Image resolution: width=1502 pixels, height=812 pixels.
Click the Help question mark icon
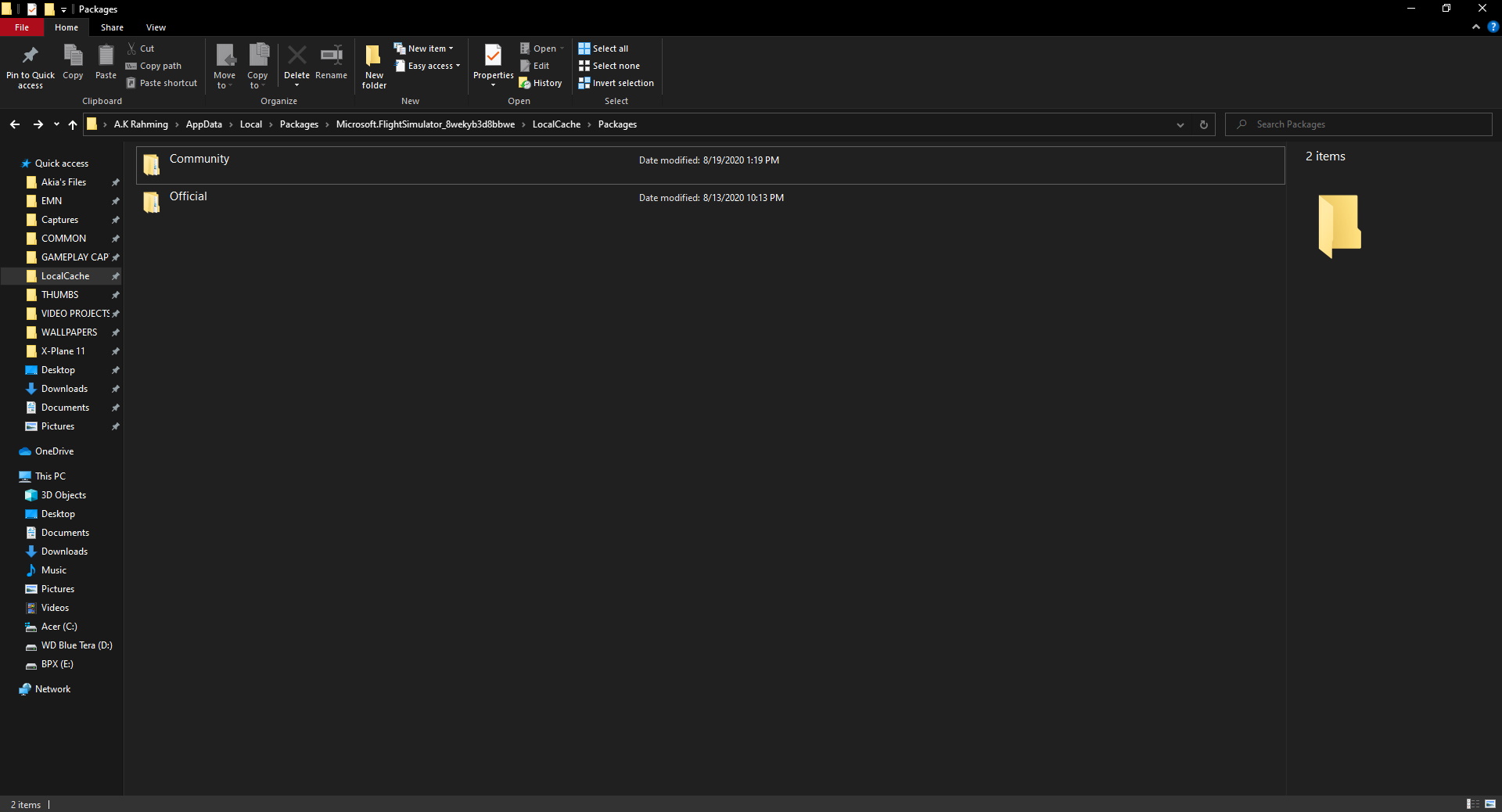click(x=1493, y=27)
